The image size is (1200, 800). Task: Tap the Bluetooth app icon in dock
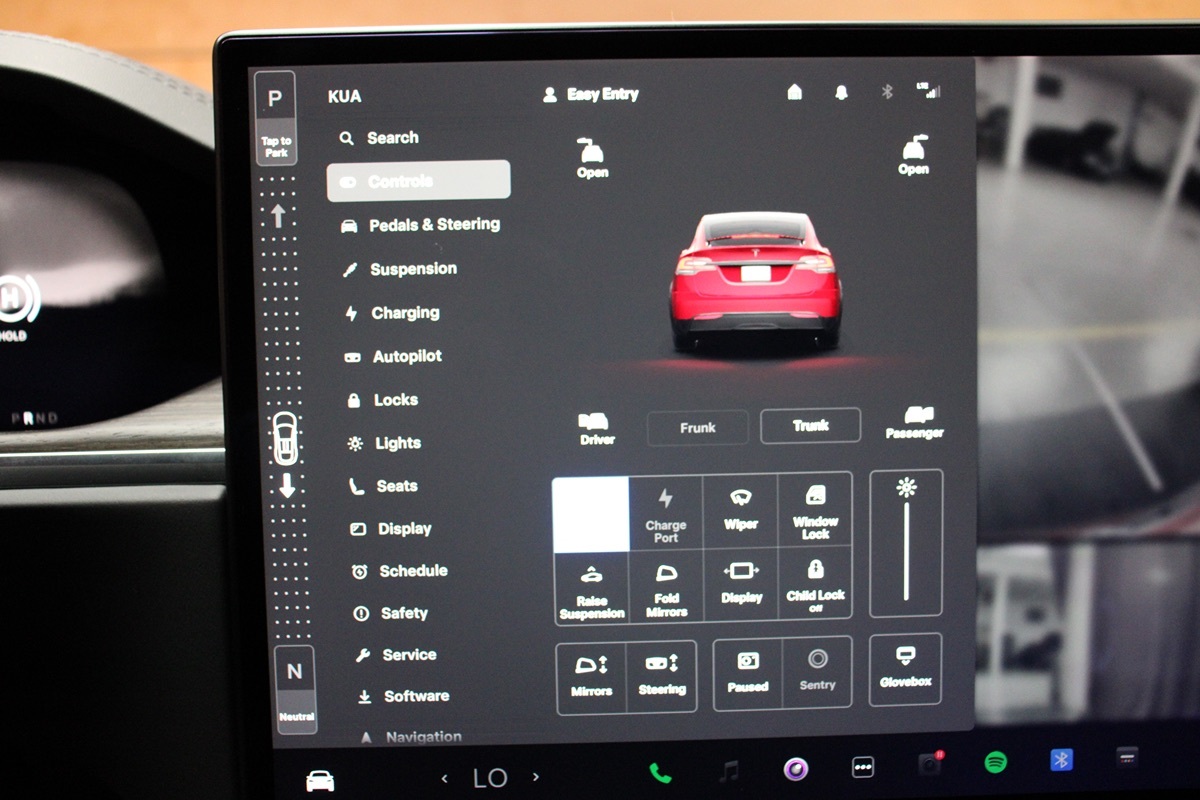(1061, 760)
